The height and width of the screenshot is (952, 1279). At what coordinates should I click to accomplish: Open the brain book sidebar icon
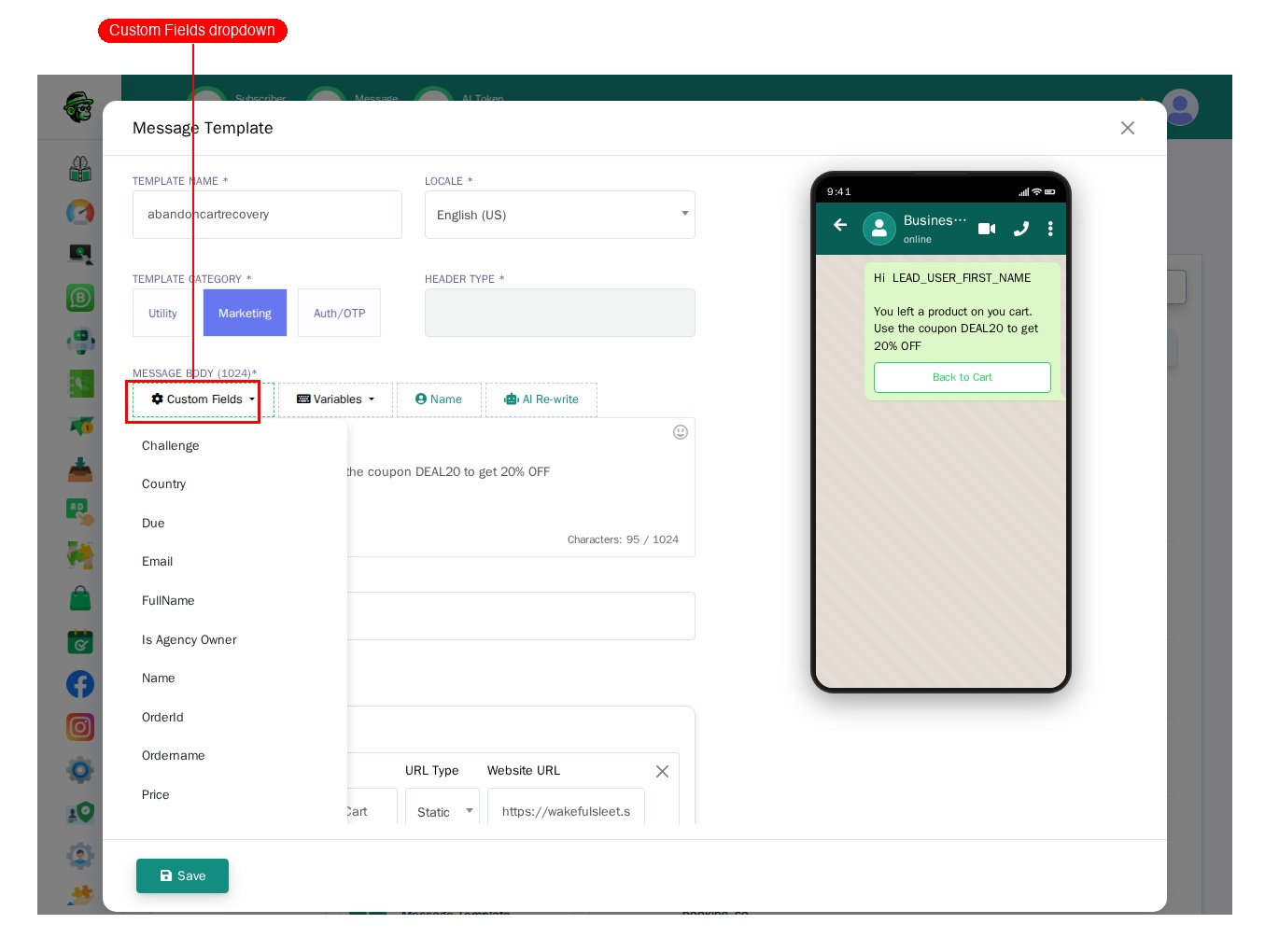80,169
